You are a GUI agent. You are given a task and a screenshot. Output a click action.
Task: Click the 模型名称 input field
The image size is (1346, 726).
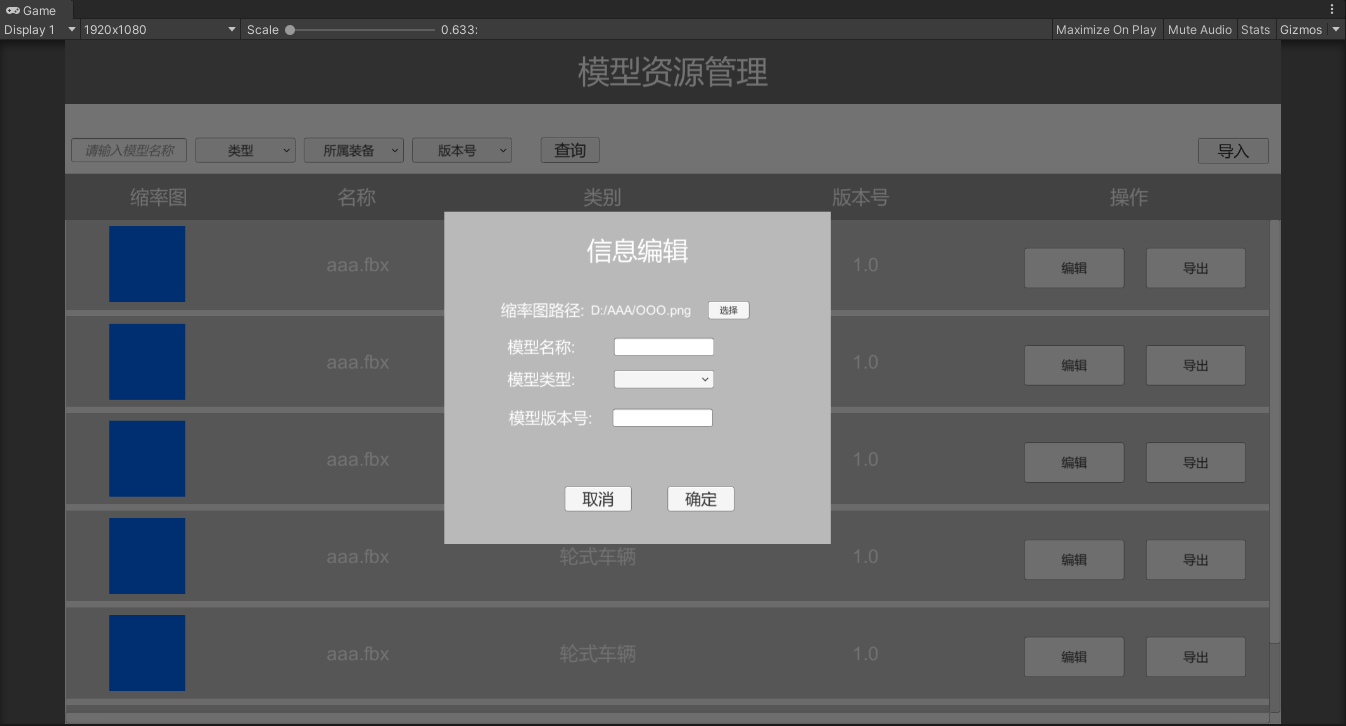663,347
